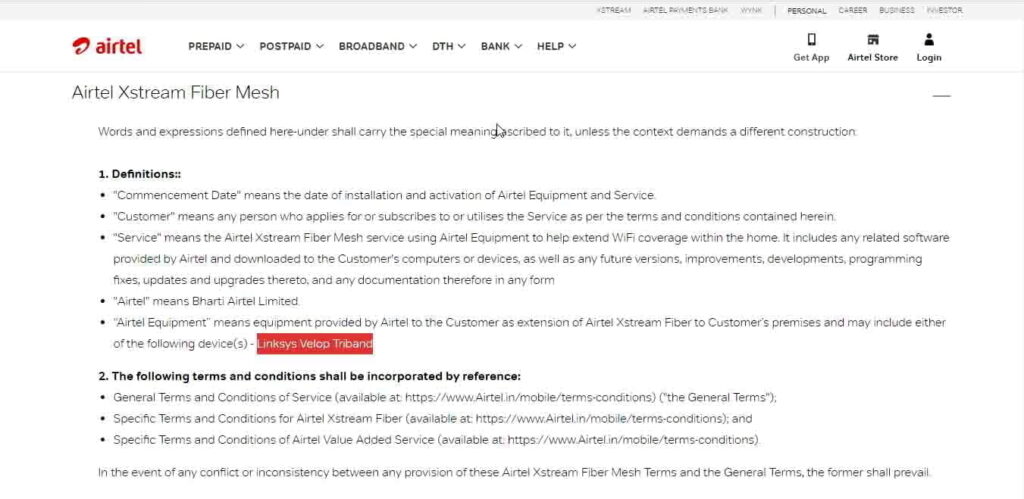Click the heading 'The following terms and conditions'
This screenshot has width=1024, height=499.
pyautogui.click(x=310, y=377)
